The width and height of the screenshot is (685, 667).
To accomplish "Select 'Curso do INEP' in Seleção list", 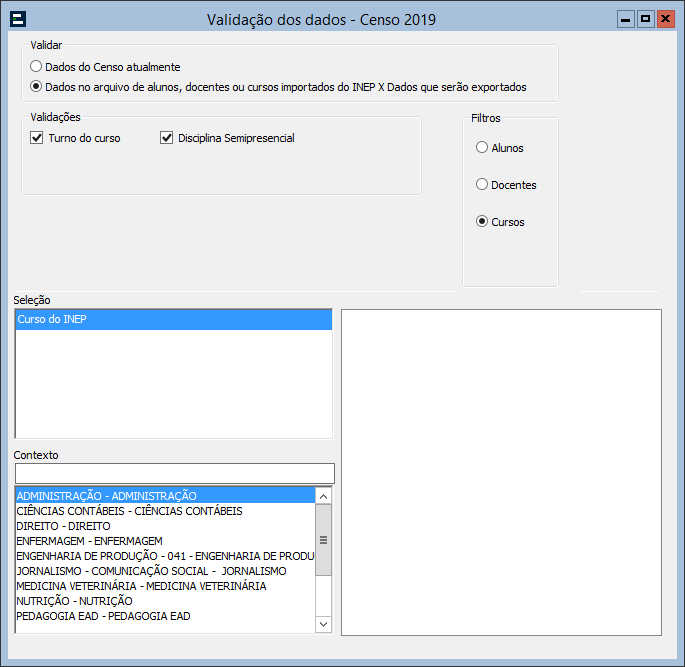I will pyautogui.click(x=174, y=319).
